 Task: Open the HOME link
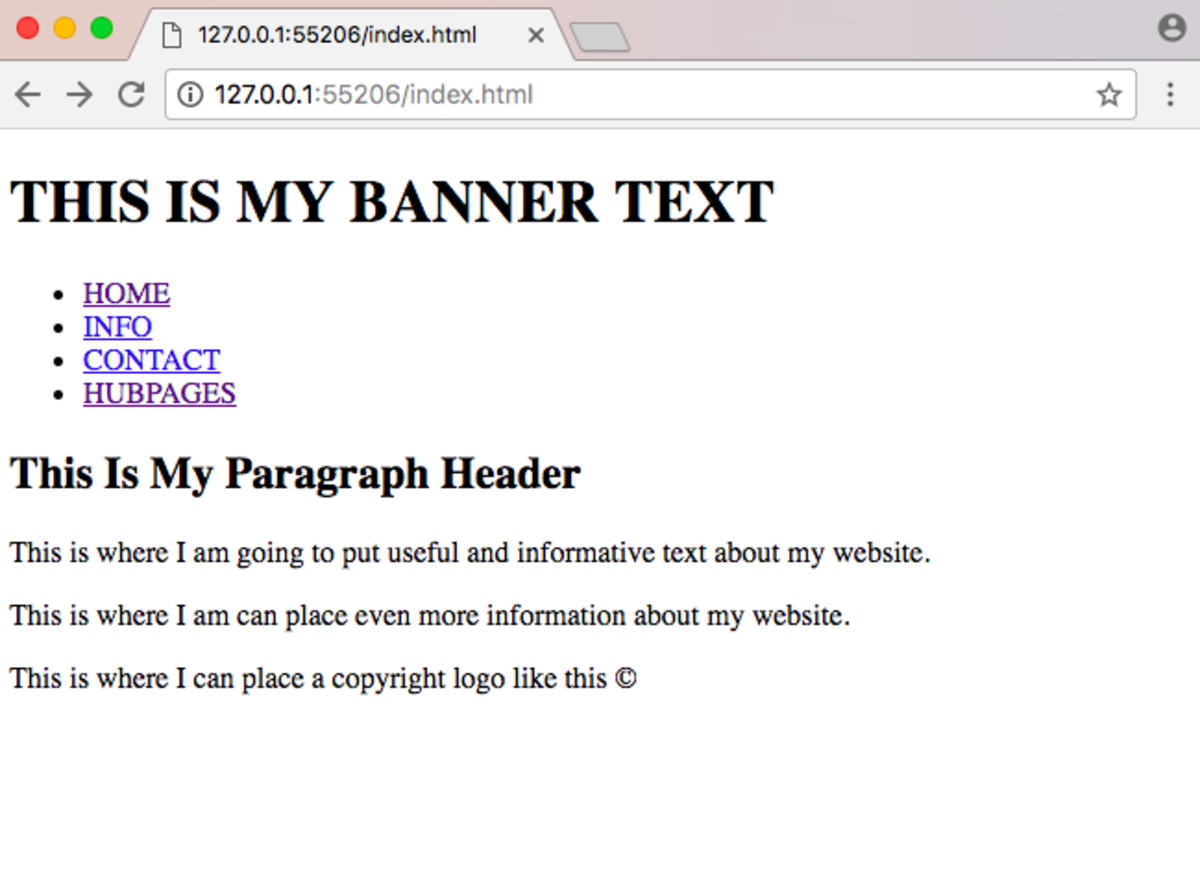pyautogui.click(x=126, y=294)
